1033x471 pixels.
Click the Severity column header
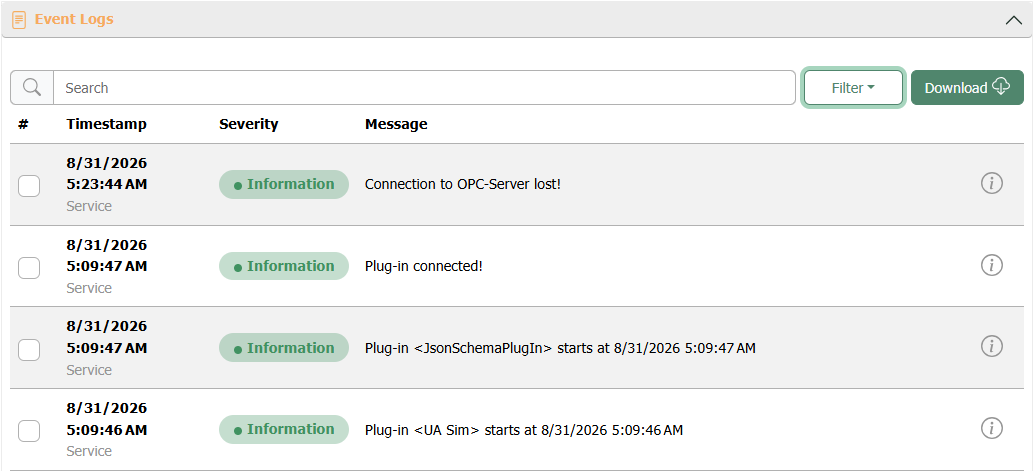pos(248,124)
